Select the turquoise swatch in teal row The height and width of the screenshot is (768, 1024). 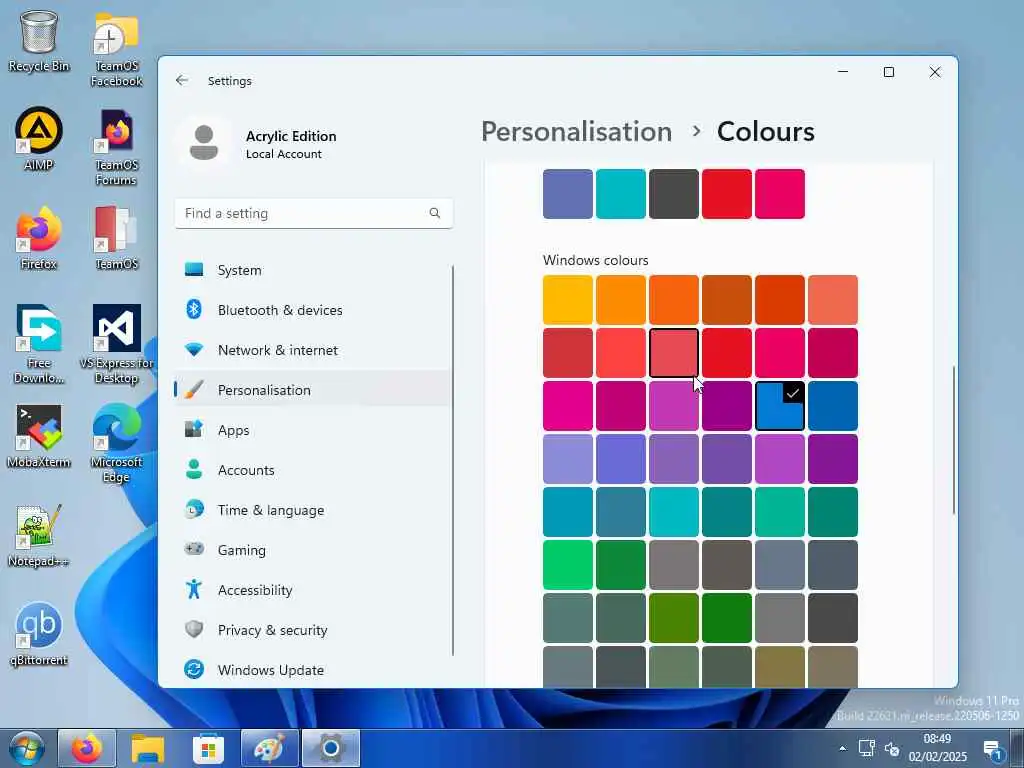(674, 512)
